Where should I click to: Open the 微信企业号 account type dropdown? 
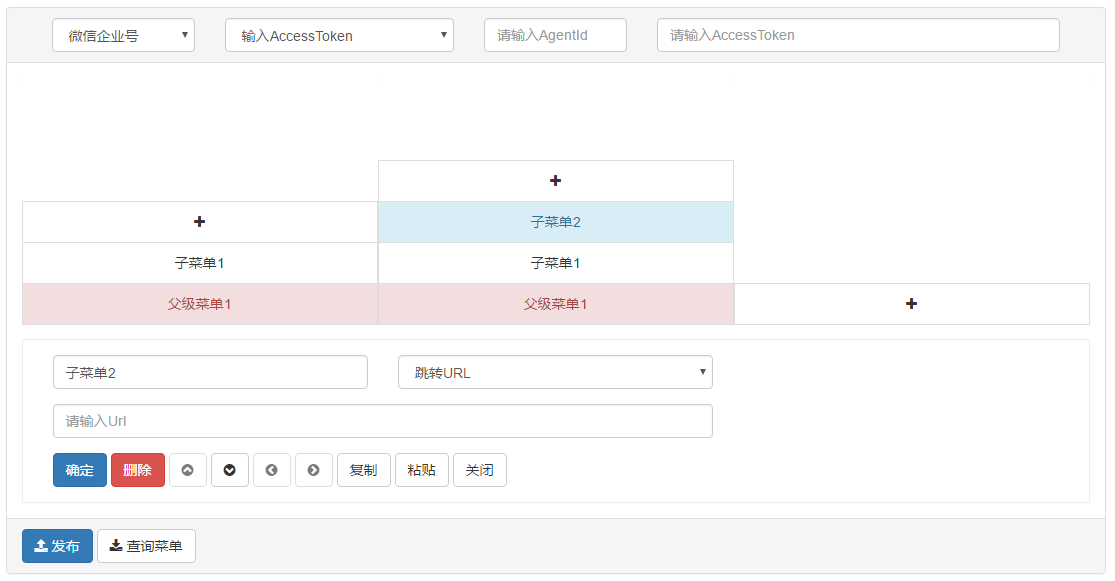coord(123,36)
